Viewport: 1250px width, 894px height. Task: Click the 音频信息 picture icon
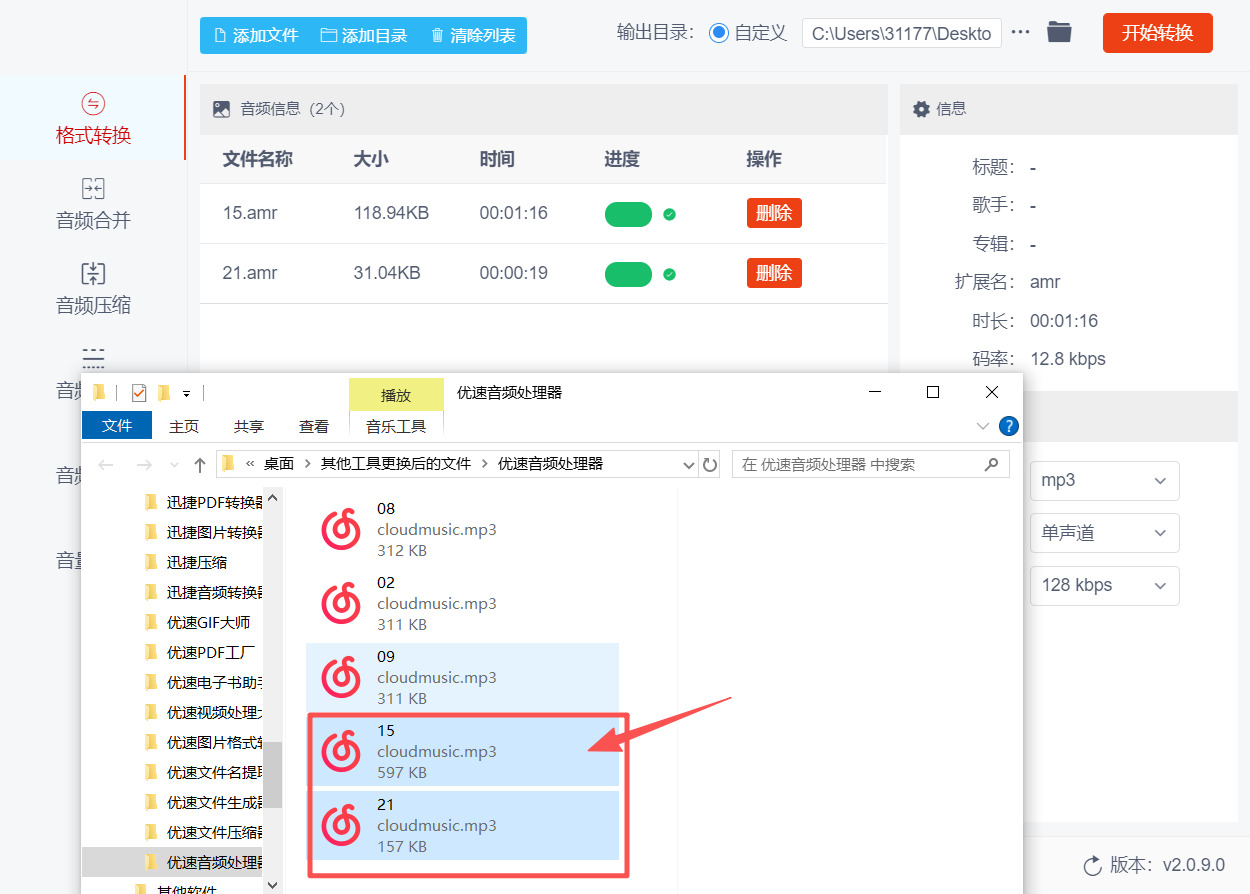tap(221, 109)
